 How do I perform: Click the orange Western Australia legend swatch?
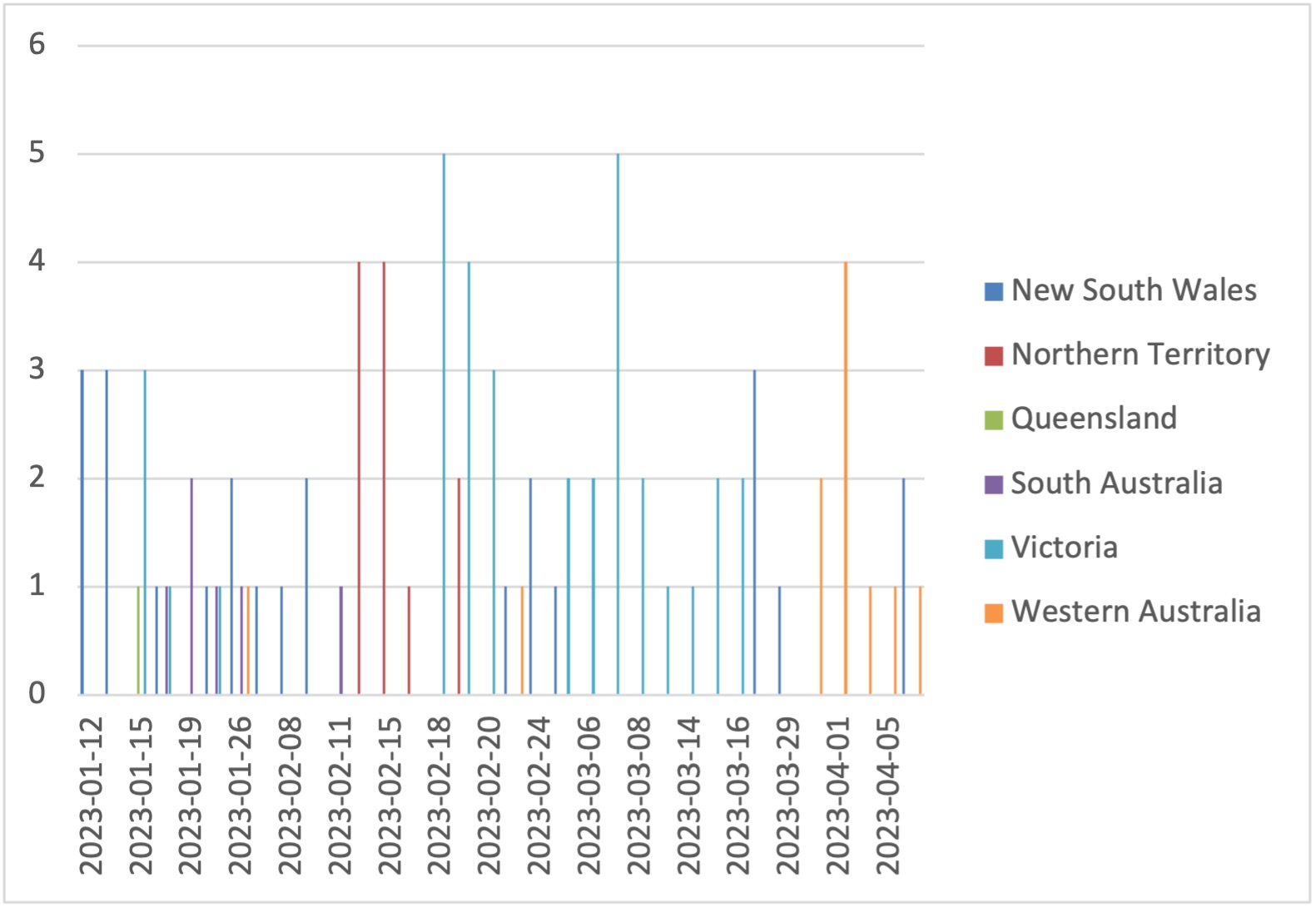point(993,613)
